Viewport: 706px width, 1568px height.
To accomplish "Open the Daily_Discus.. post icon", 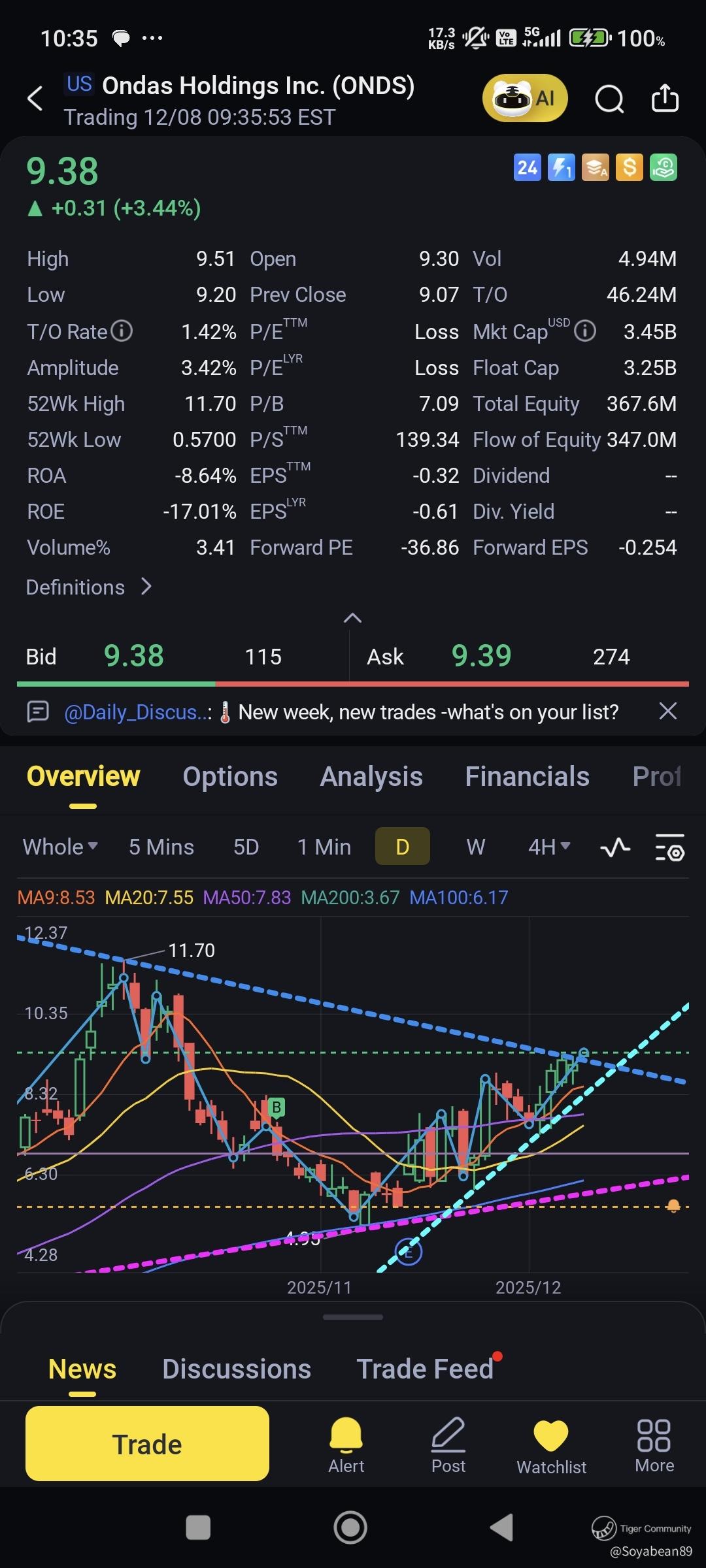I will pos(38,711).
